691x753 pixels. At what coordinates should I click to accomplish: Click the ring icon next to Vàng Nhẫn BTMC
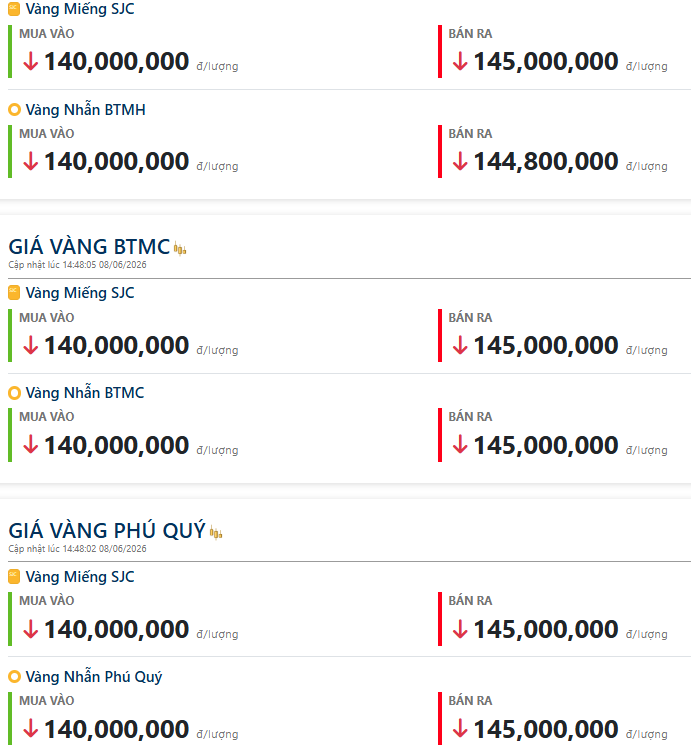[x=14, y=393]
